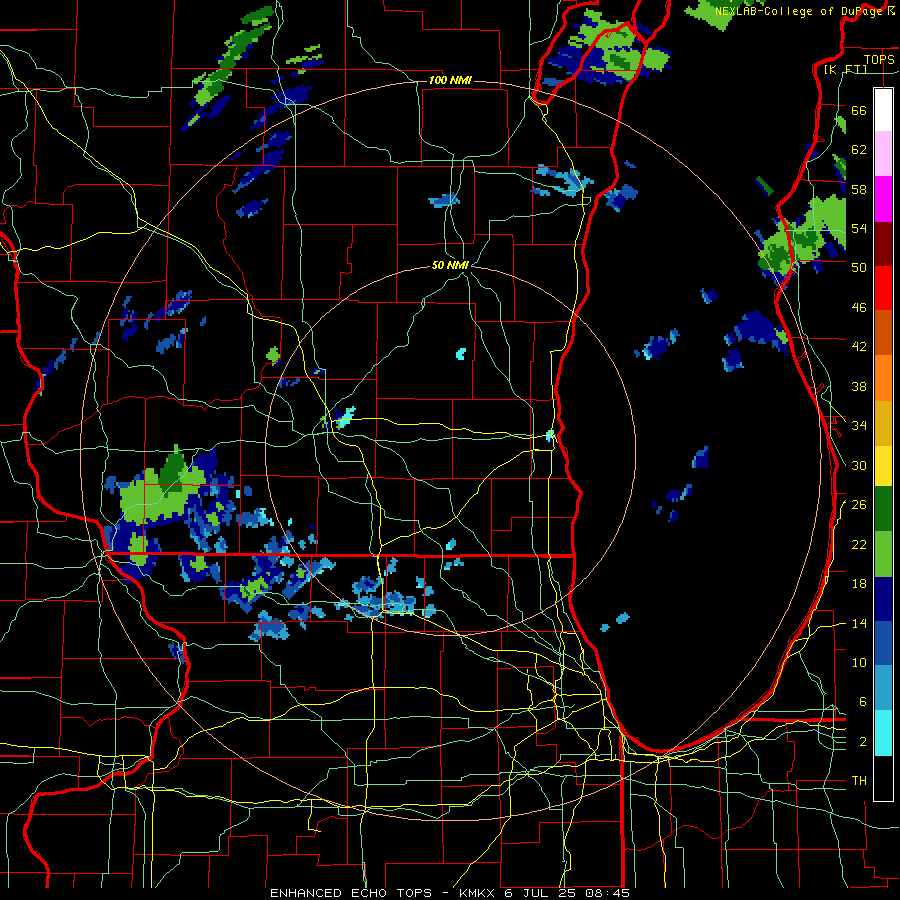Screen dimensions: 900x900
Task: Click the "22" legend value
Action: click(x=859, y=544)
